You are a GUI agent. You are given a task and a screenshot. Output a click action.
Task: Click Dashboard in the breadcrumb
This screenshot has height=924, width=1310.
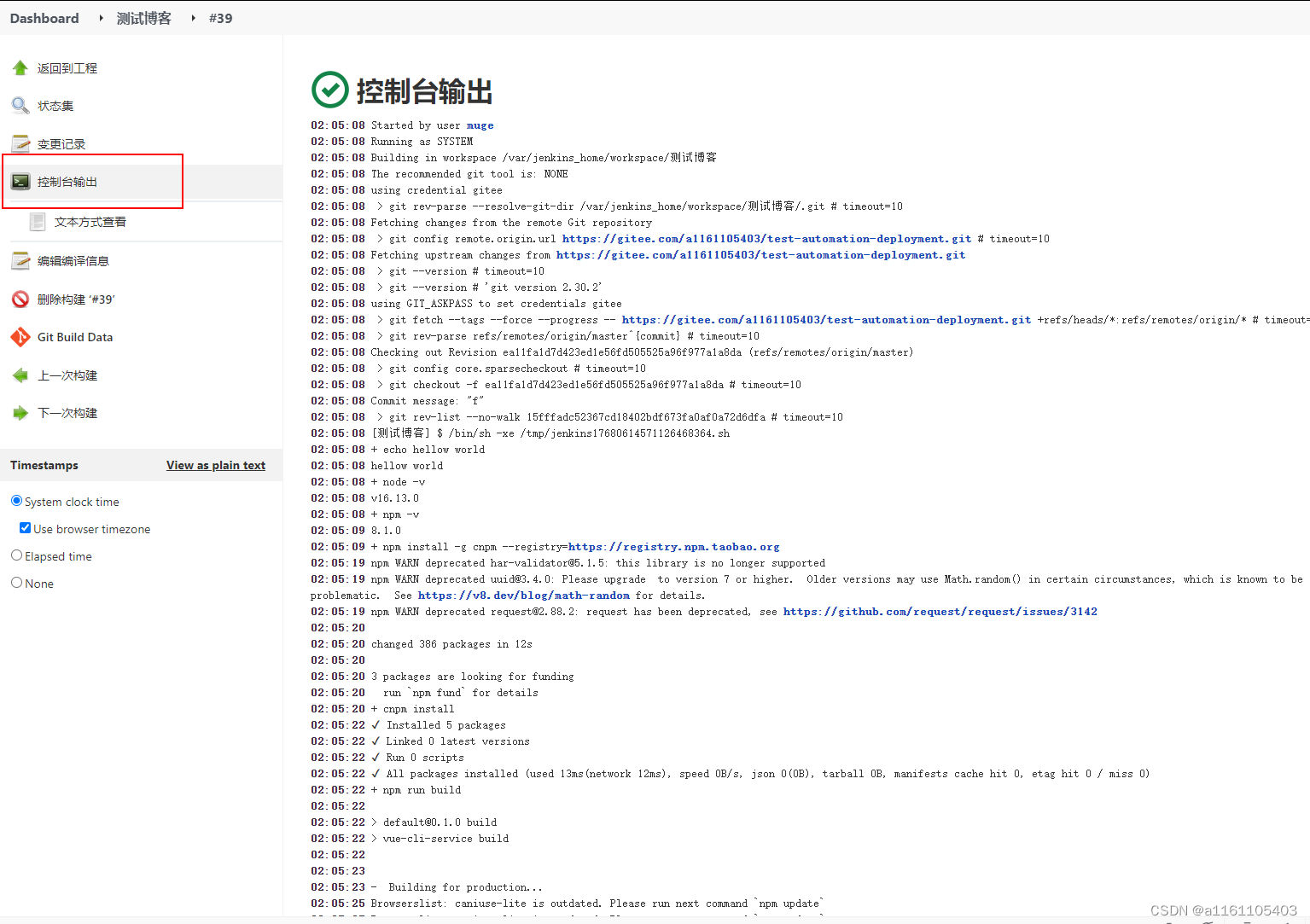point(44,18)
